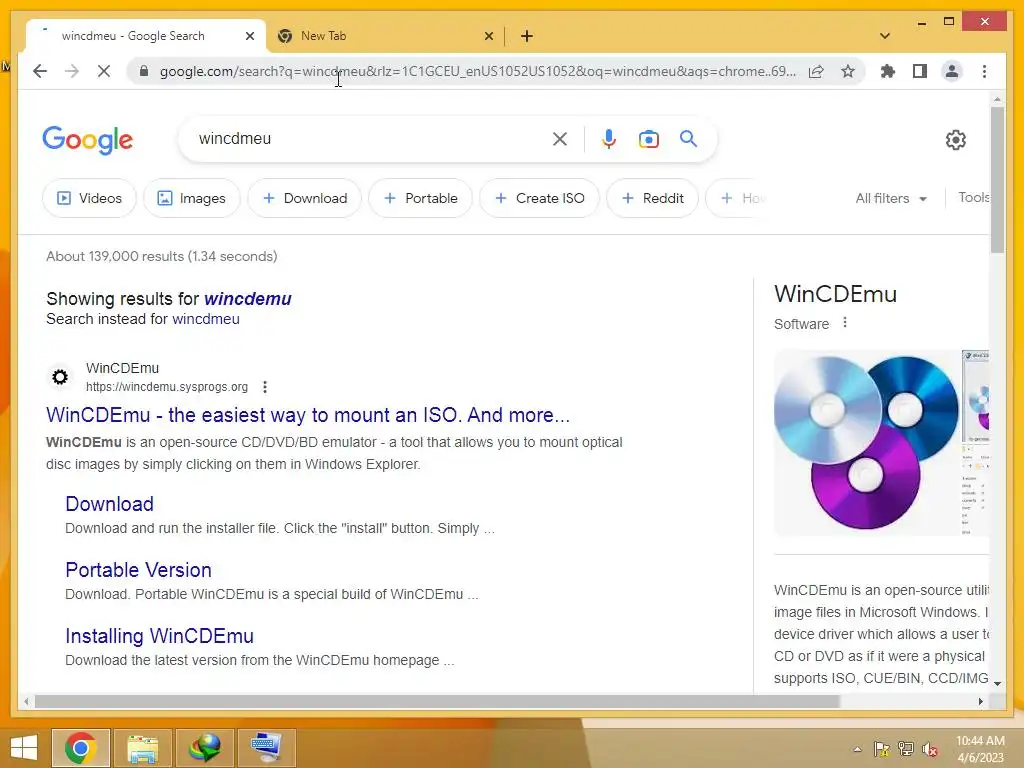Switch to the New Tab tab
The width and height of the screenshot is (1024, 768).
click(385, 36)
